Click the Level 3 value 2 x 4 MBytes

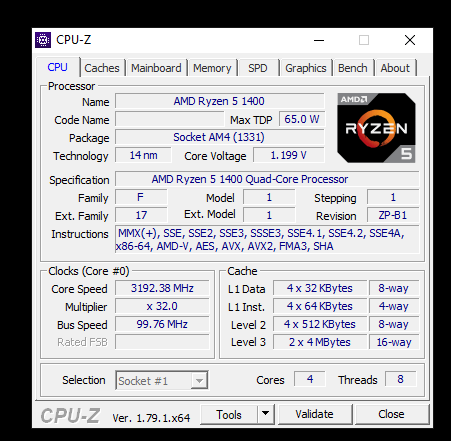point(320,342)
